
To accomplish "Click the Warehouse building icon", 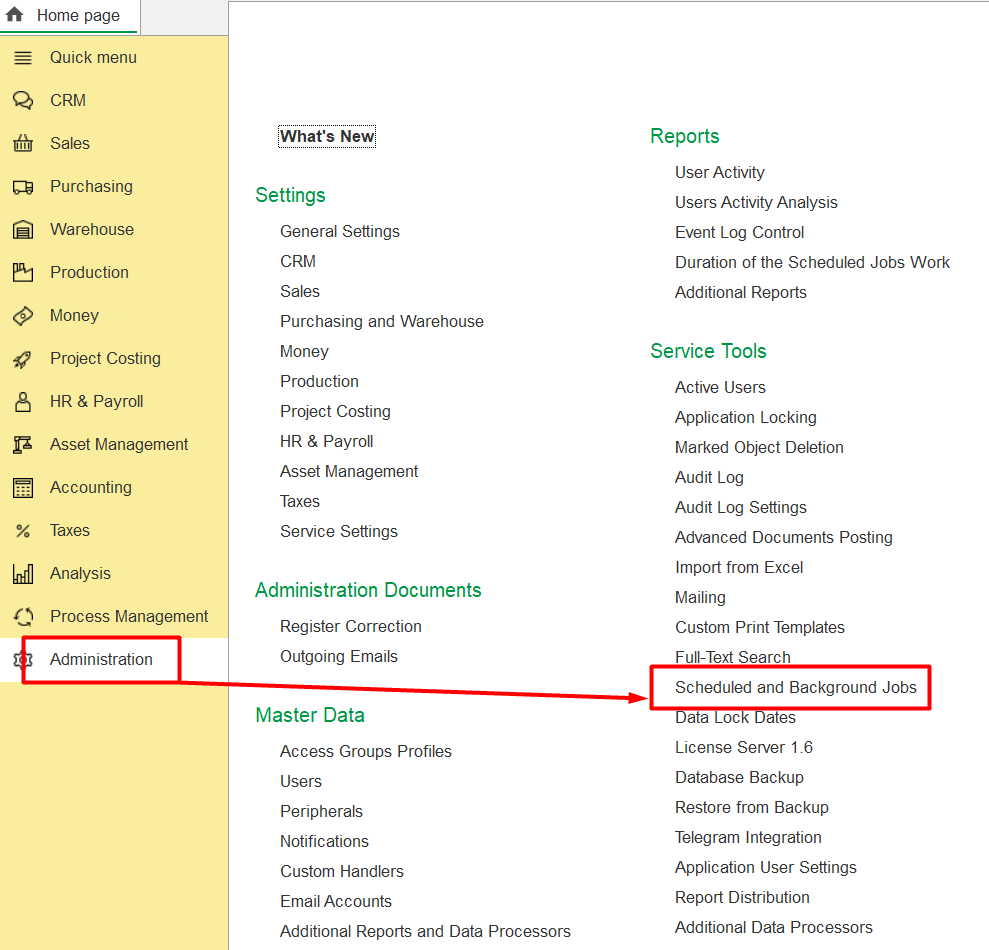I will 23,230.
